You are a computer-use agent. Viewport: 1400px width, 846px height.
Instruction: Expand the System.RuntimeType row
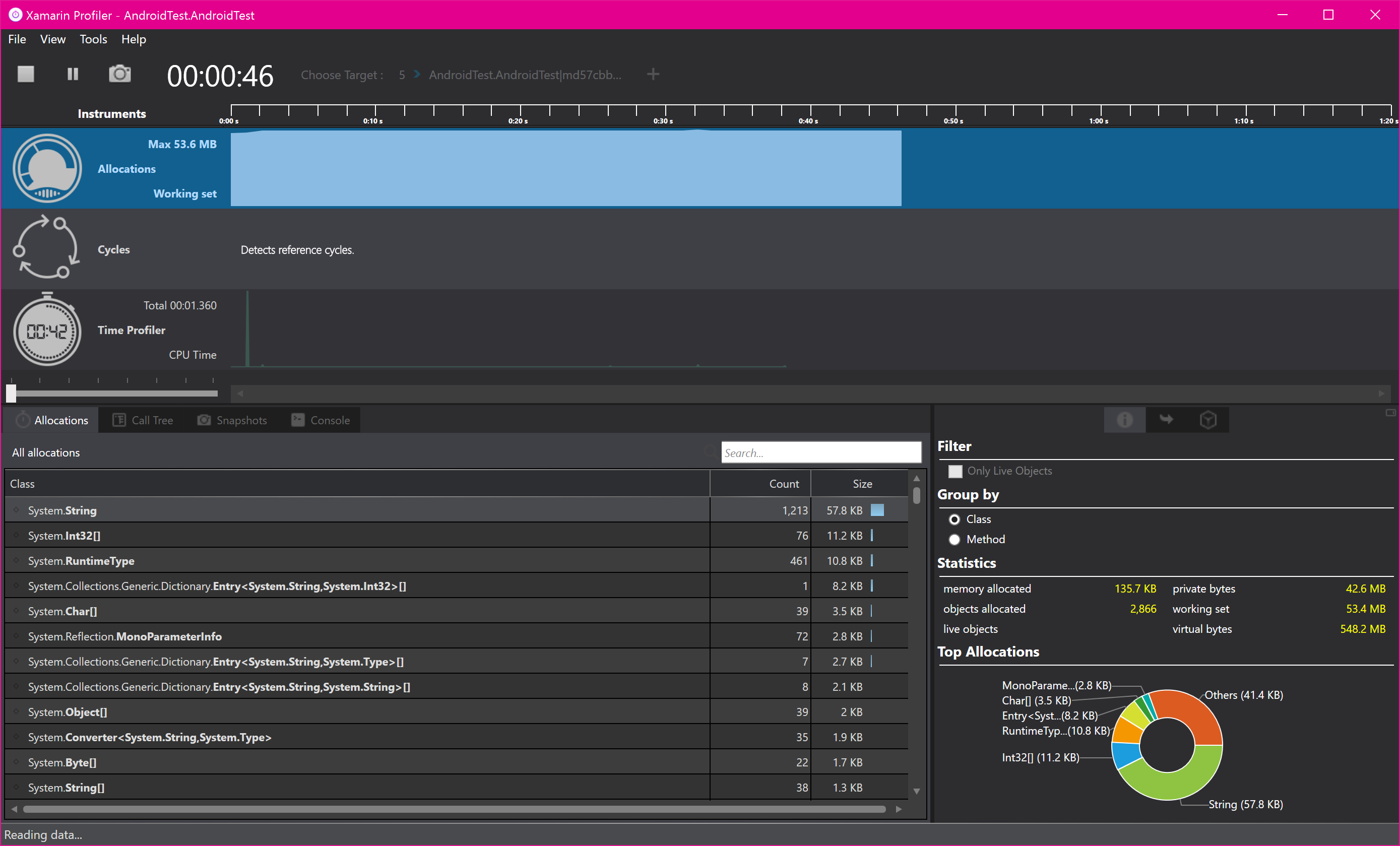click(17, 560)
